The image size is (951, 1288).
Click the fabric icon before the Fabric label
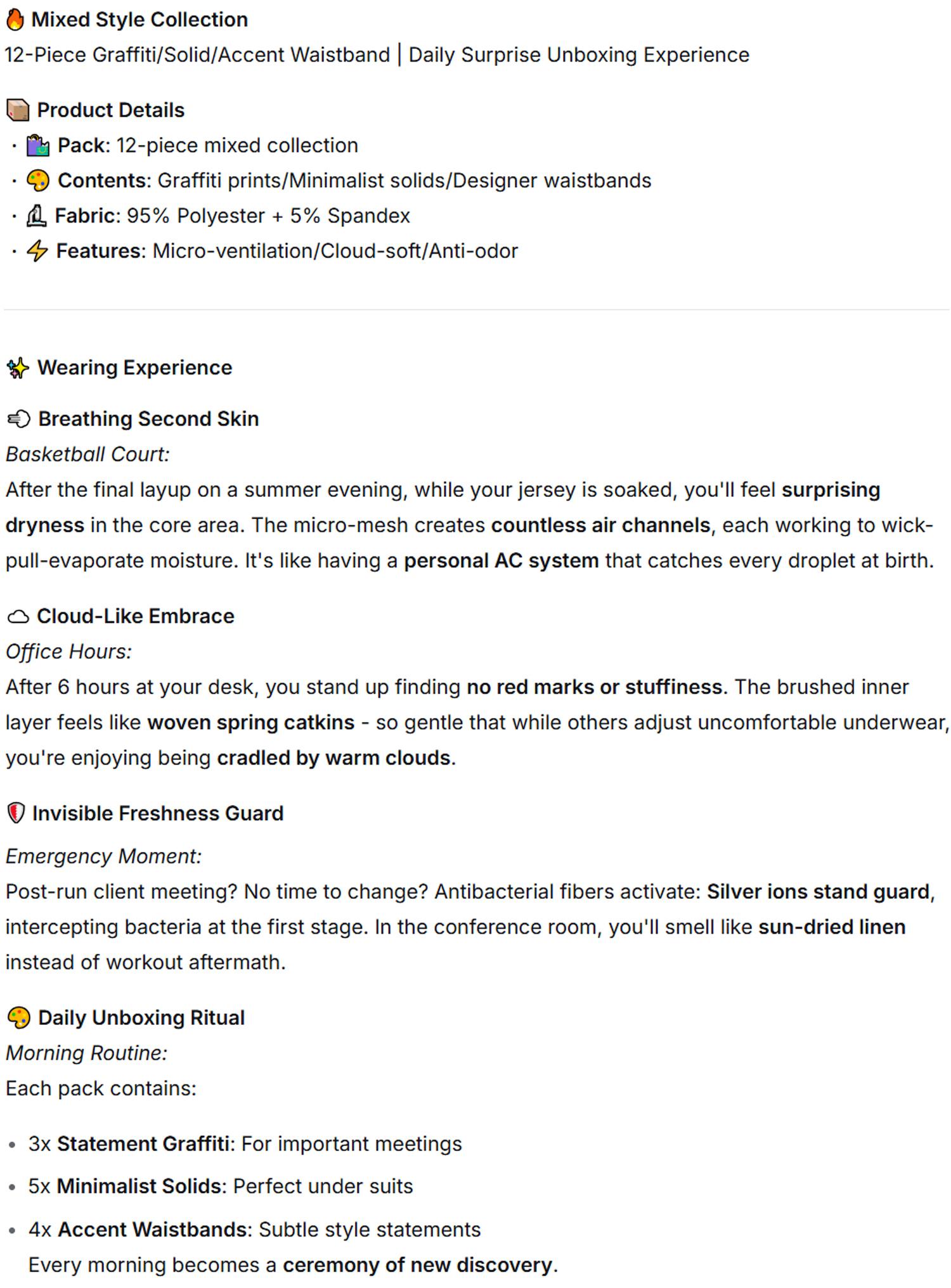36,216
